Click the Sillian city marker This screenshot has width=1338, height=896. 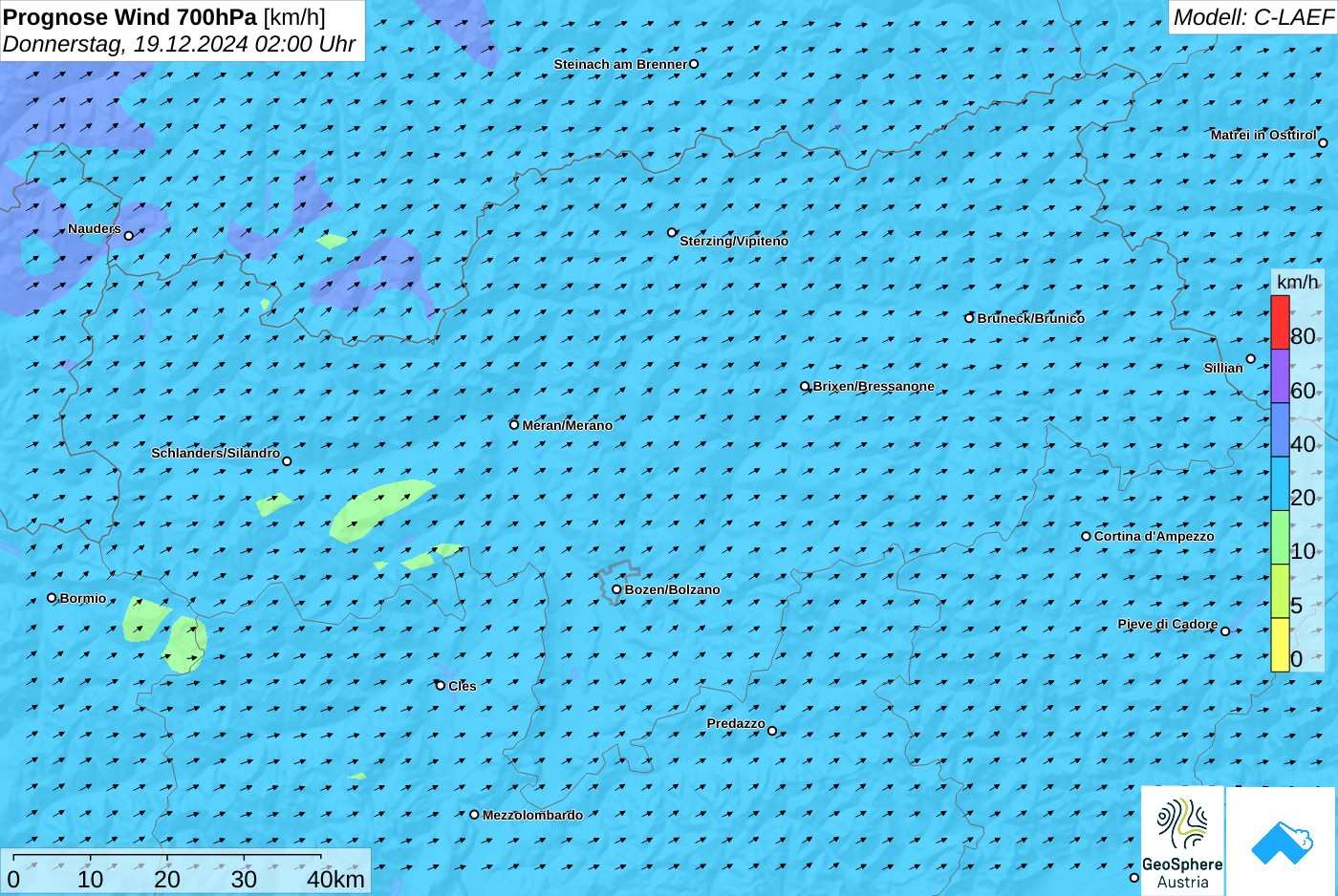(x=1250, y=359)
